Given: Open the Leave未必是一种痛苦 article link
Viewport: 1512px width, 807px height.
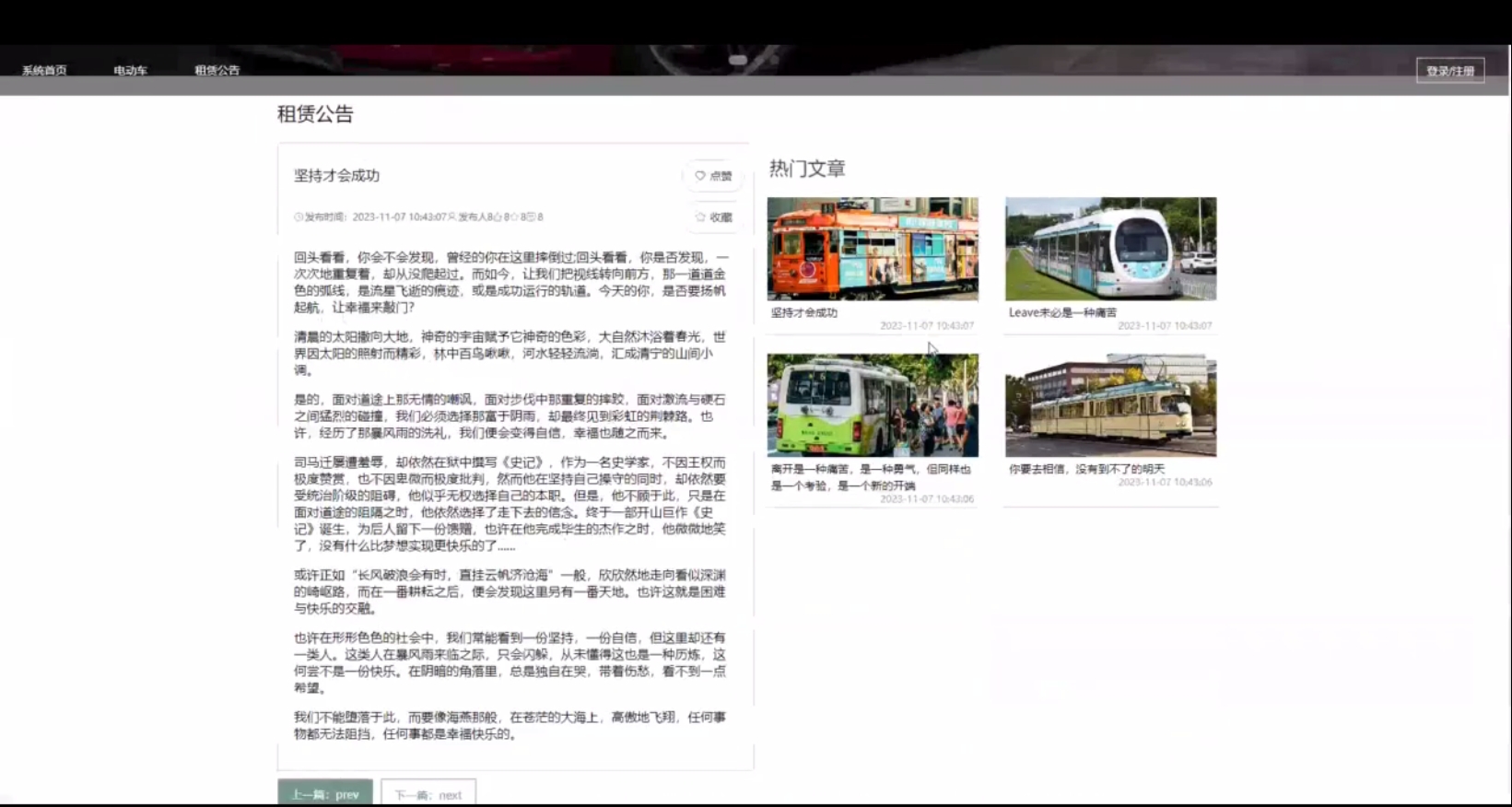Looking at the screenshot, I should coord(1062,312).
